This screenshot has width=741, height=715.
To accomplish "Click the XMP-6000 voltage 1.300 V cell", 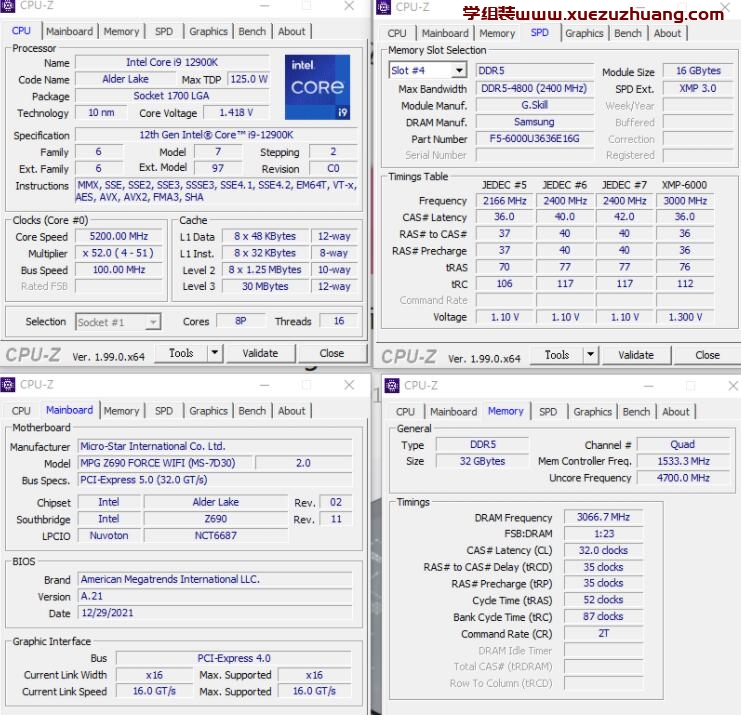I will point(685,317).
